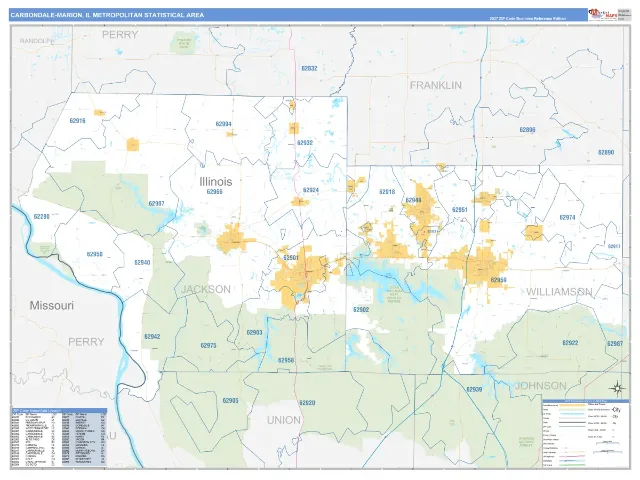Select ZIP code label 62959
Image resolution: width=640 pixels, height=480 pixels.
coord(498,280)
